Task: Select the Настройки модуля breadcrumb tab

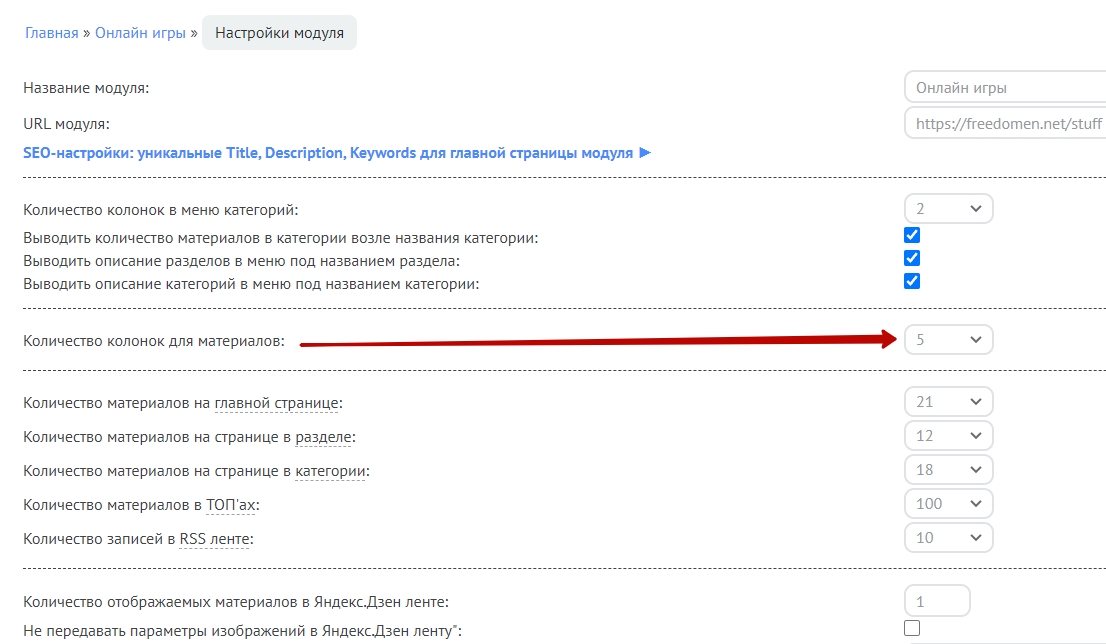Action: pyautogui.click(x=279, y=33)
